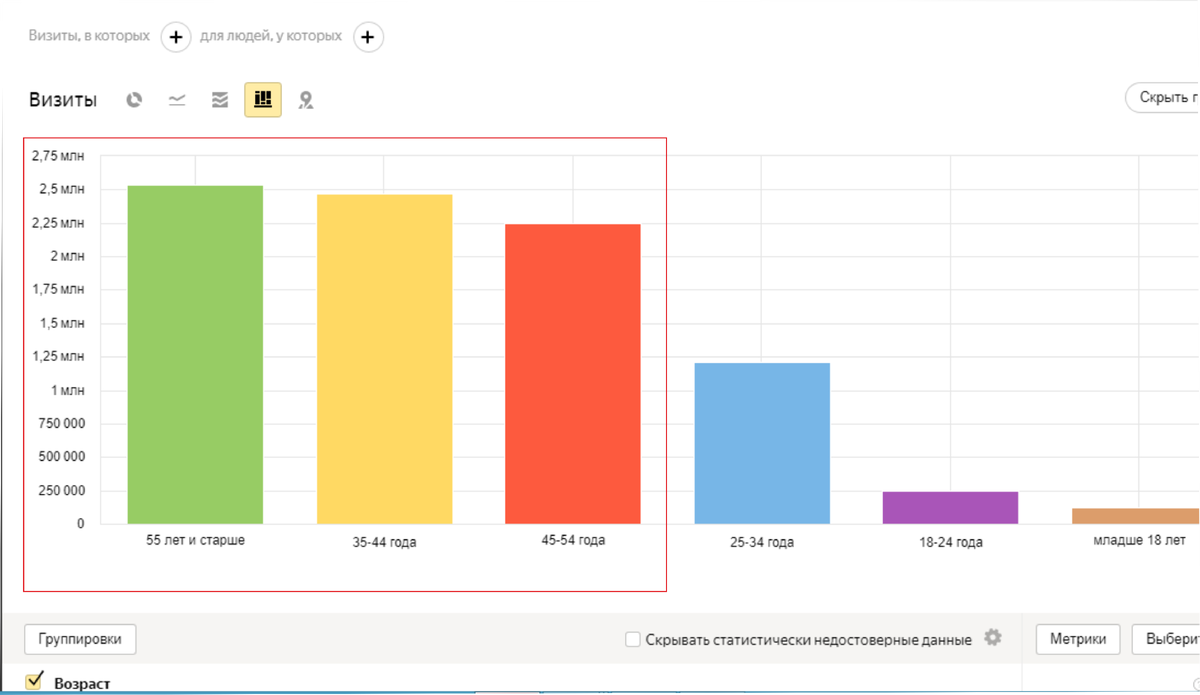Select the orange младше 18 лет bar
The image size is (1200, 695).
tap(1136, 516)
